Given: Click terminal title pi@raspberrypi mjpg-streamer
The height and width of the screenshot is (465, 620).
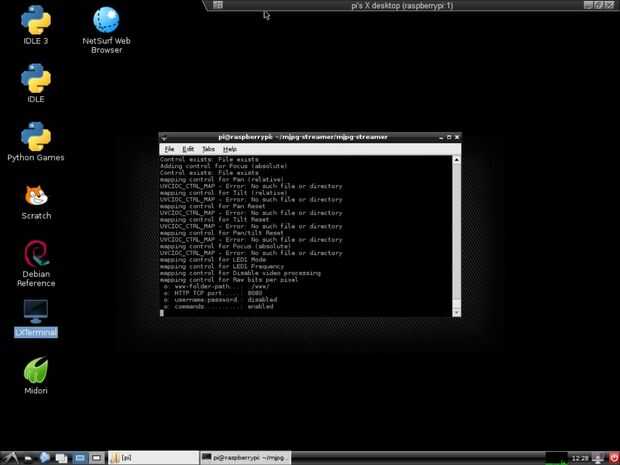Looking at the screenshot, I should pyautogui.click(x=303, y=137).
